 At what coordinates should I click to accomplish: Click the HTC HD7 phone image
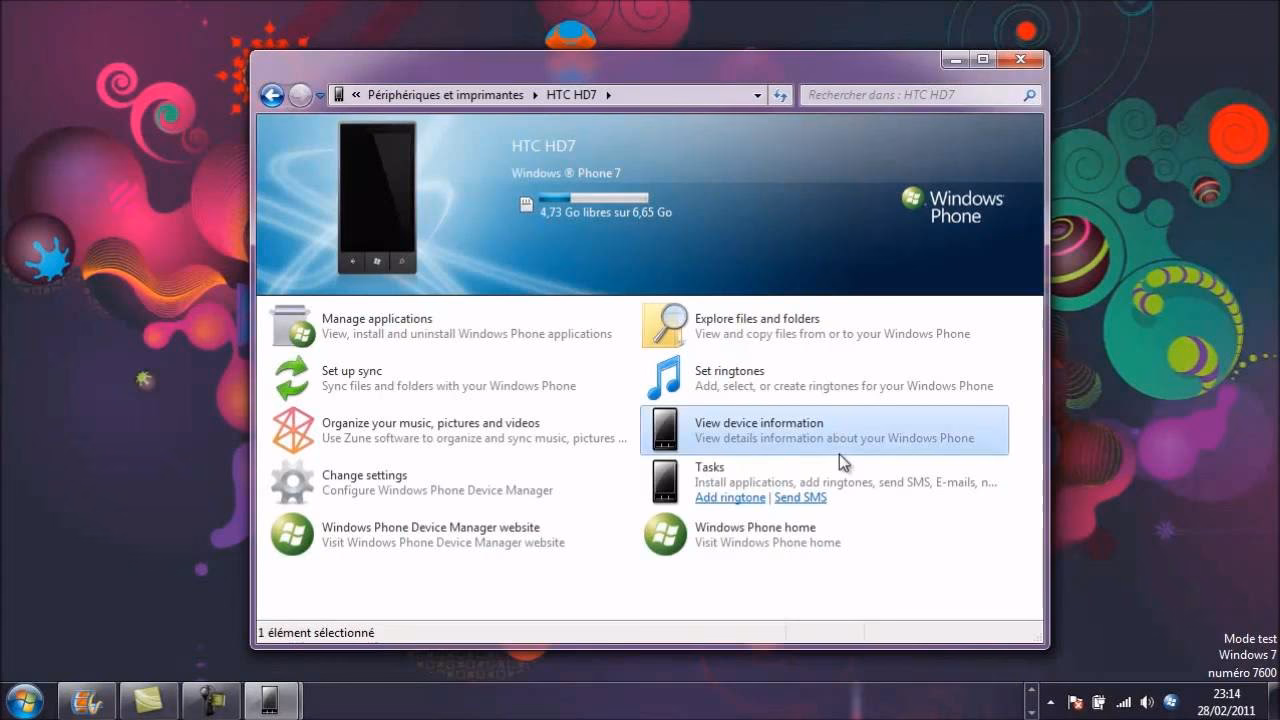(x=377, y=200)
